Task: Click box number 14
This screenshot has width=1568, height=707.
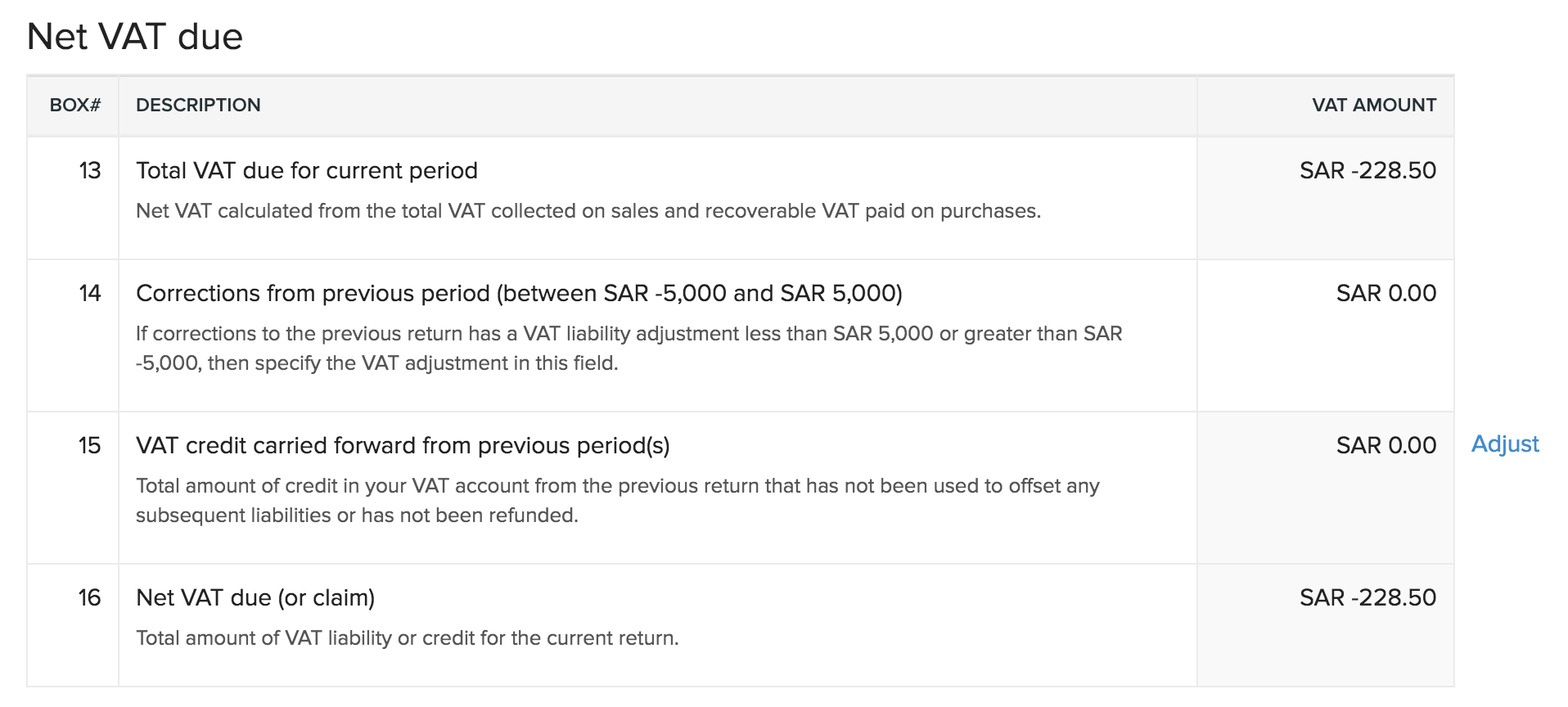Action: [89, 294]
